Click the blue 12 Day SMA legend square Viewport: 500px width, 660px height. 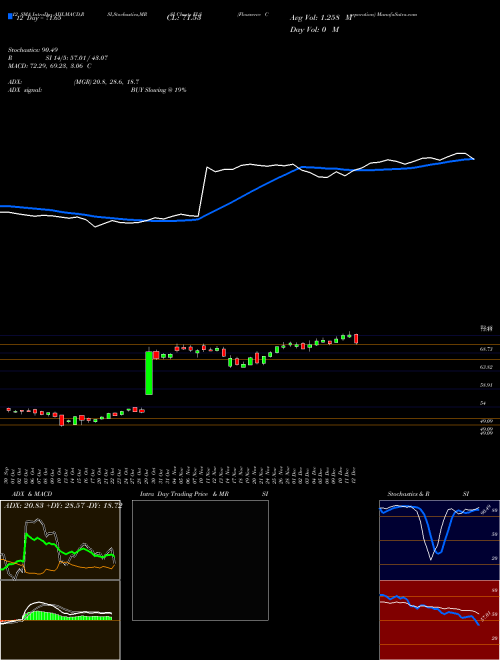(x=10, y=17)
